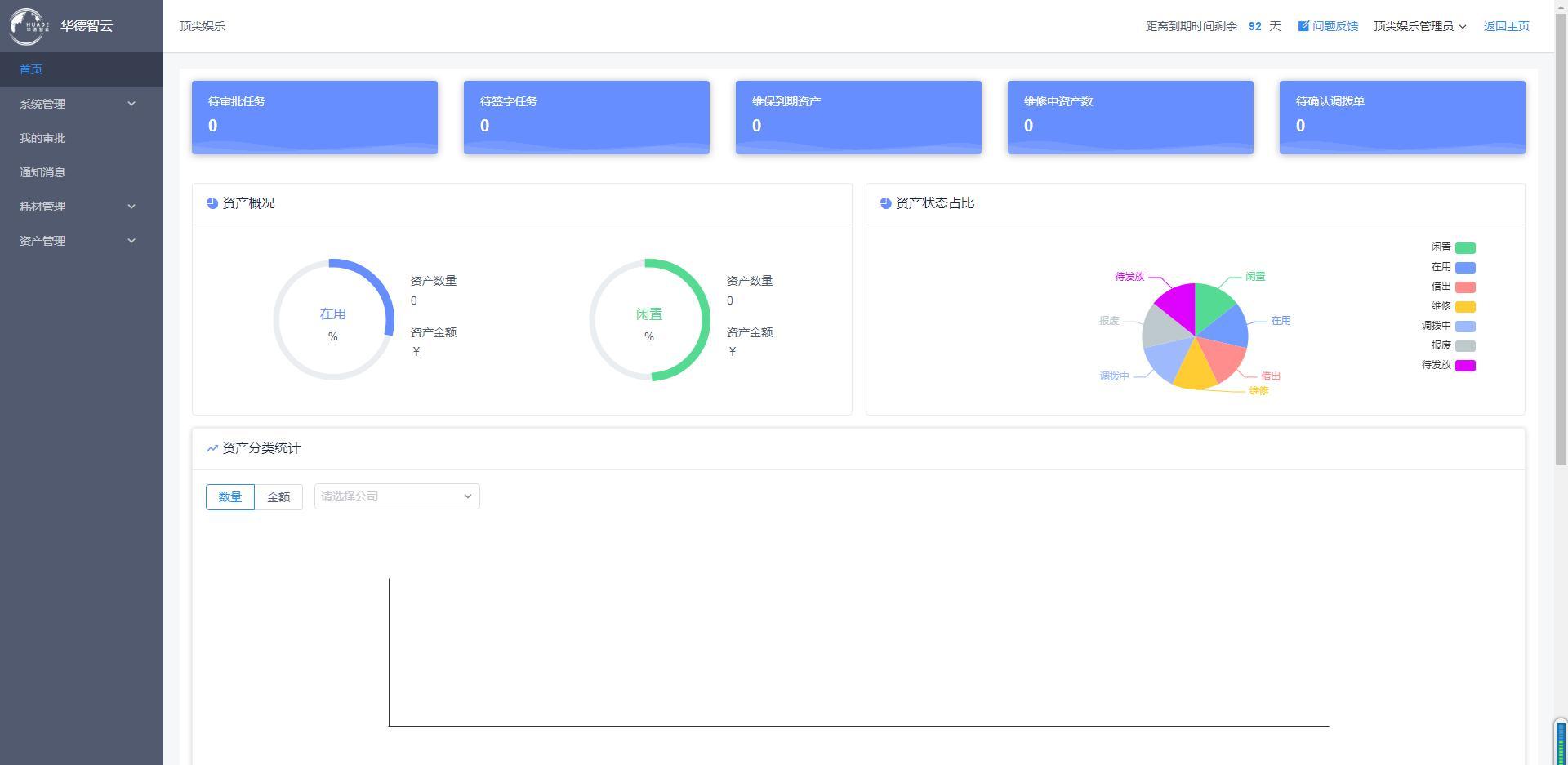Image resolution: width=1568 pixels, height=765 pixels.
Task: Expand the 耗材管理 menu
Action: (82, 207)
